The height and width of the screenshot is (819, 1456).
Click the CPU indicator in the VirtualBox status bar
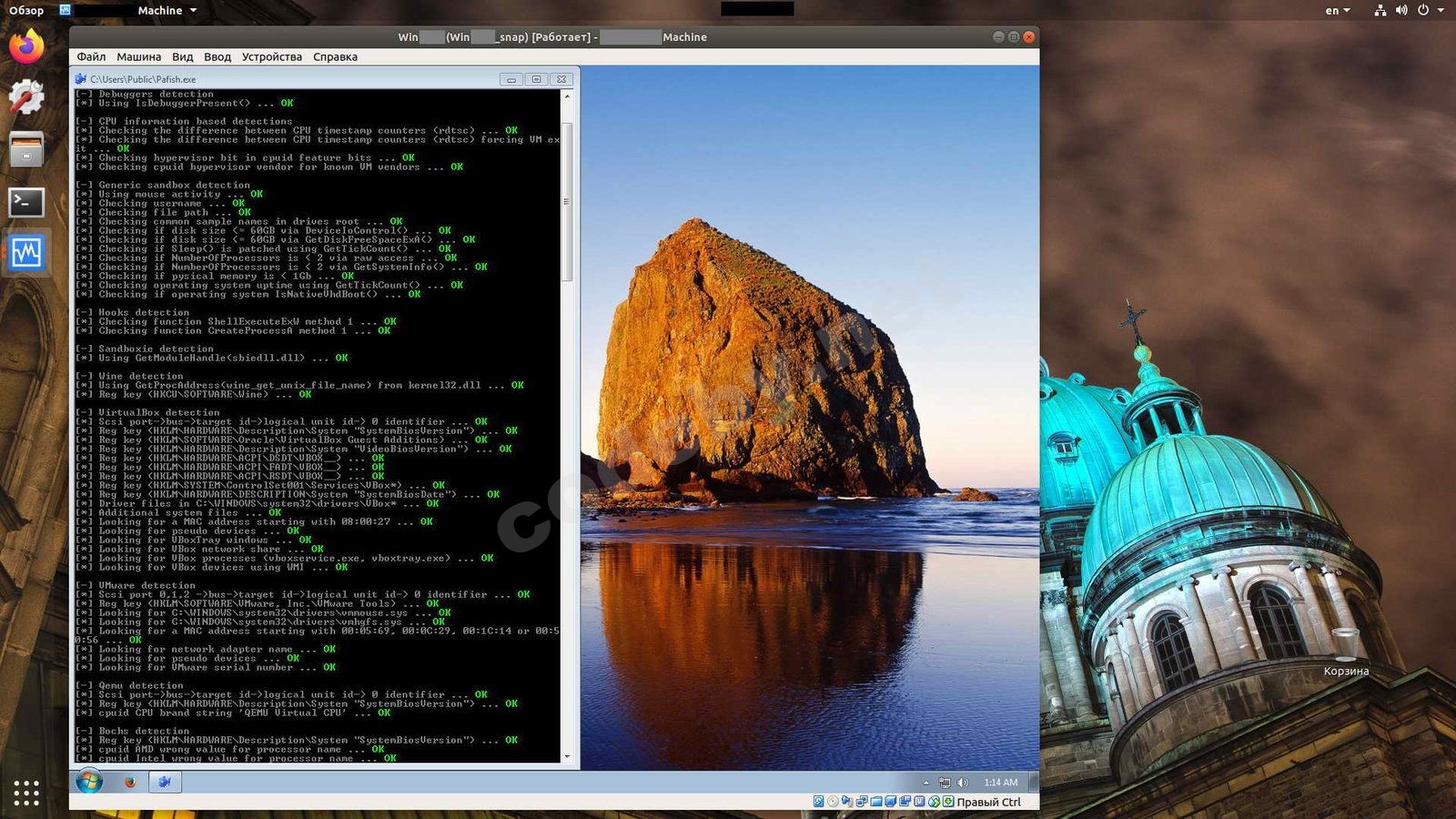[x=920, y=802]
